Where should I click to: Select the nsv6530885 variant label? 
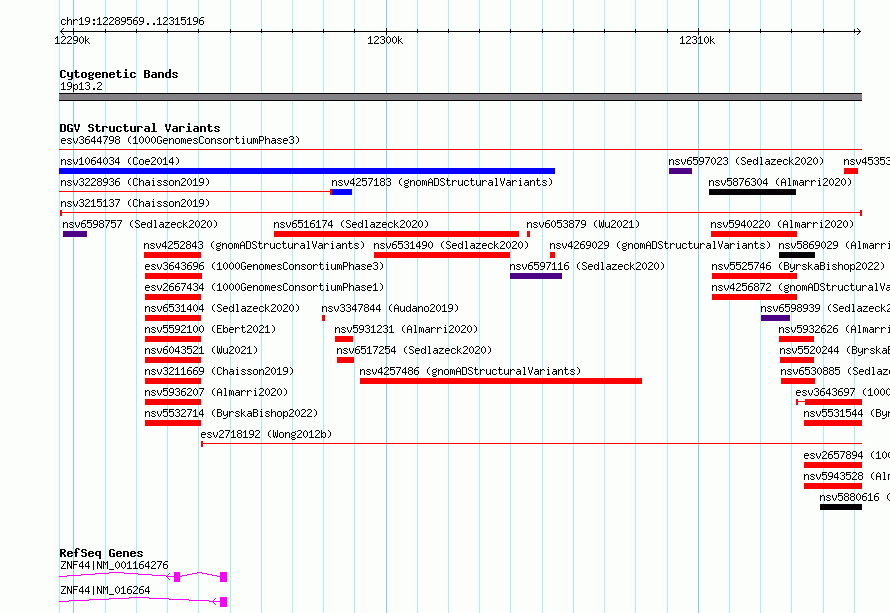pos(835,371)
